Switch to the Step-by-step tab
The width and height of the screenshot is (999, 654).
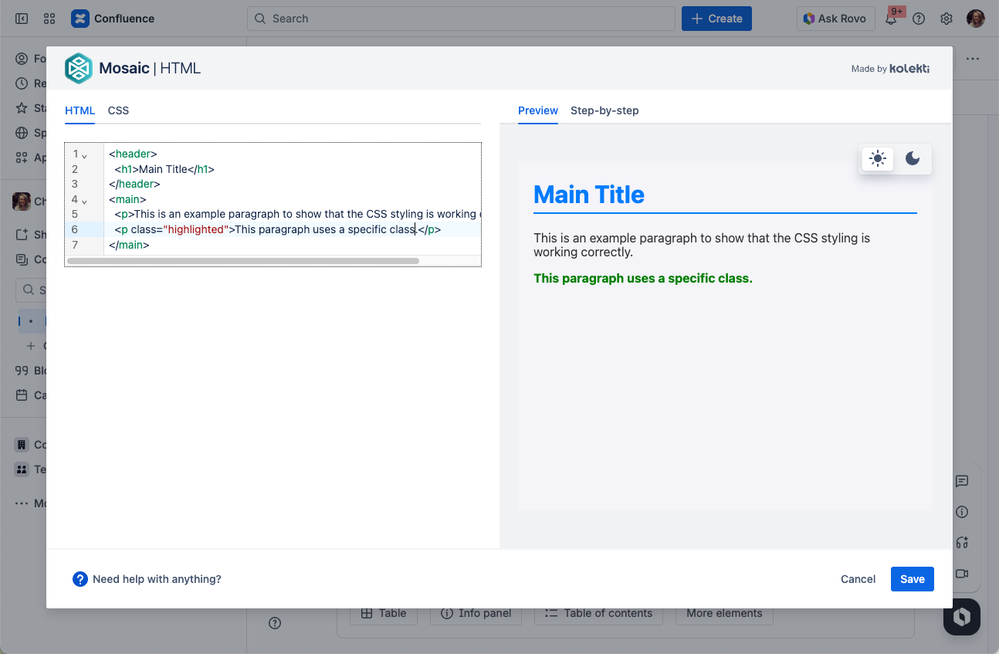click(x=604, y=110)
